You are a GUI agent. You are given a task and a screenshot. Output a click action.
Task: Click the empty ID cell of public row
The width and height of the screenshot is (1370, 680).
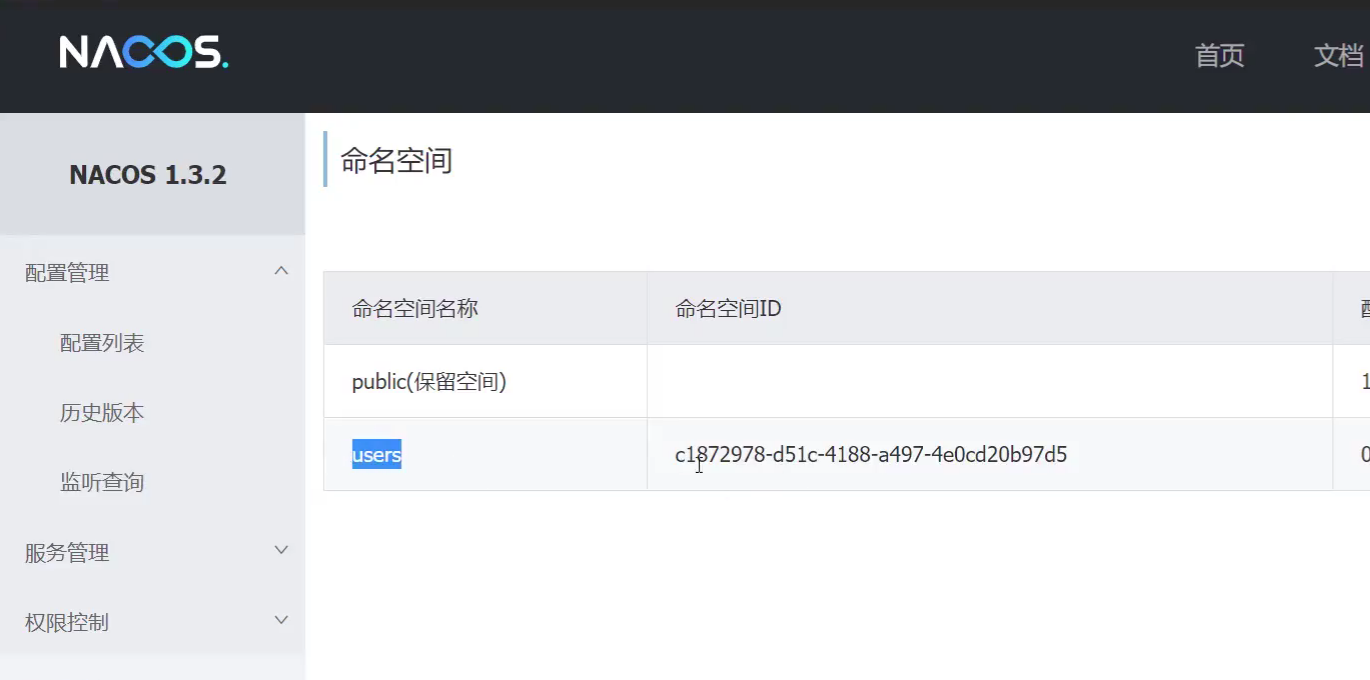point(988,382)
